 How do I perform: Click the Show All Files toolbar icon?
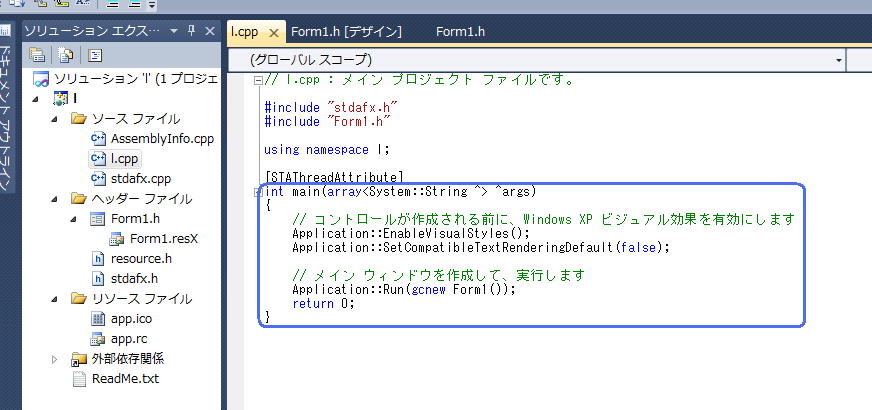pos(65,55)
